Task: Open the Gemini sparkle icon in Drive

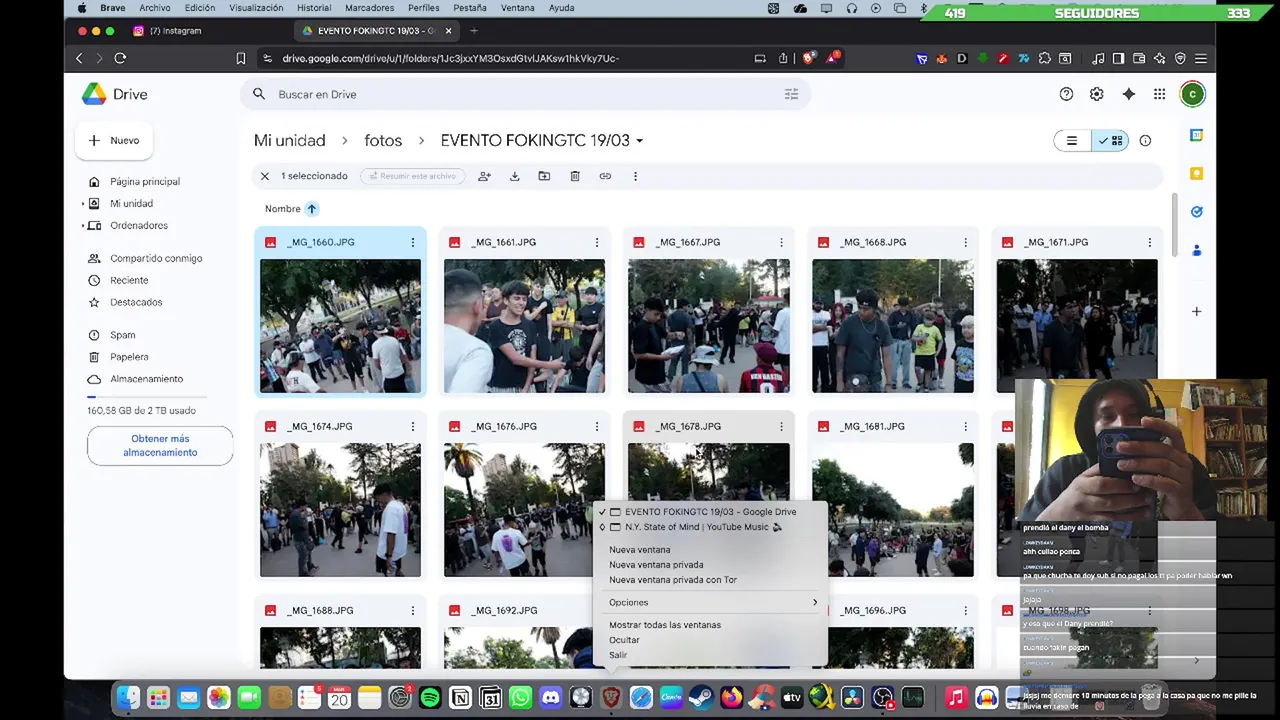Action: tap(1129, 94)
